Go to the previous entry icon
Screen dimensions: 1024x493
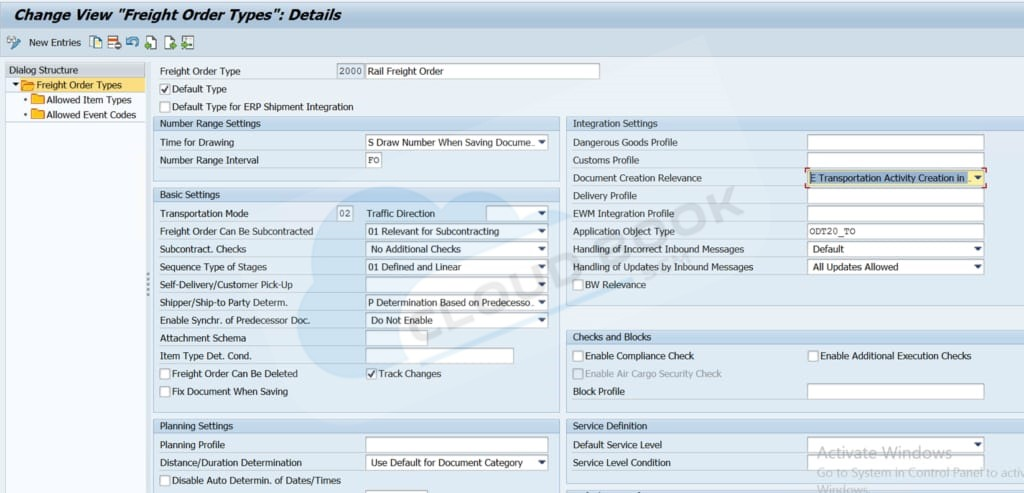point(151,43)
